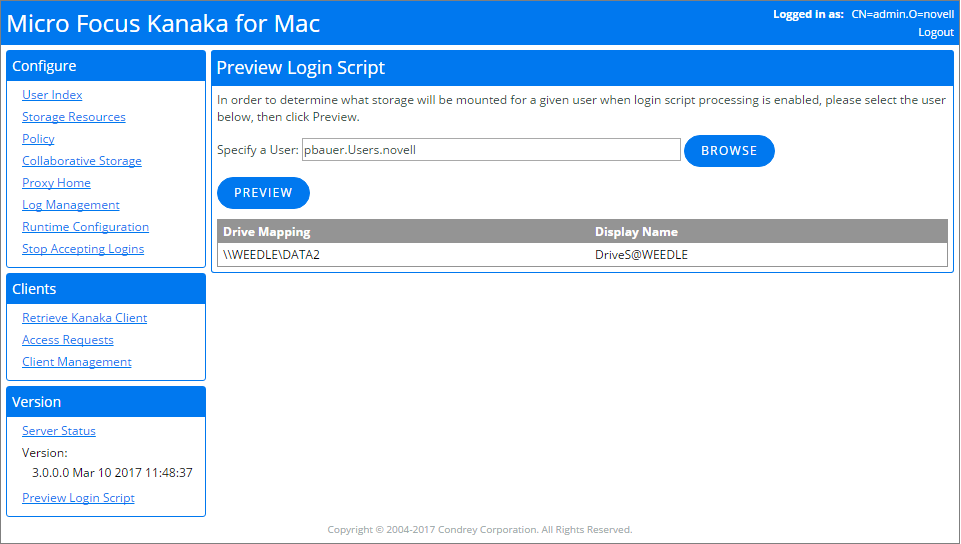Image resolution: width=961 pixels, height=544 pixels.
Task: Go to Storage Resources
Action: pyautogui.click(x=74, y=117)
